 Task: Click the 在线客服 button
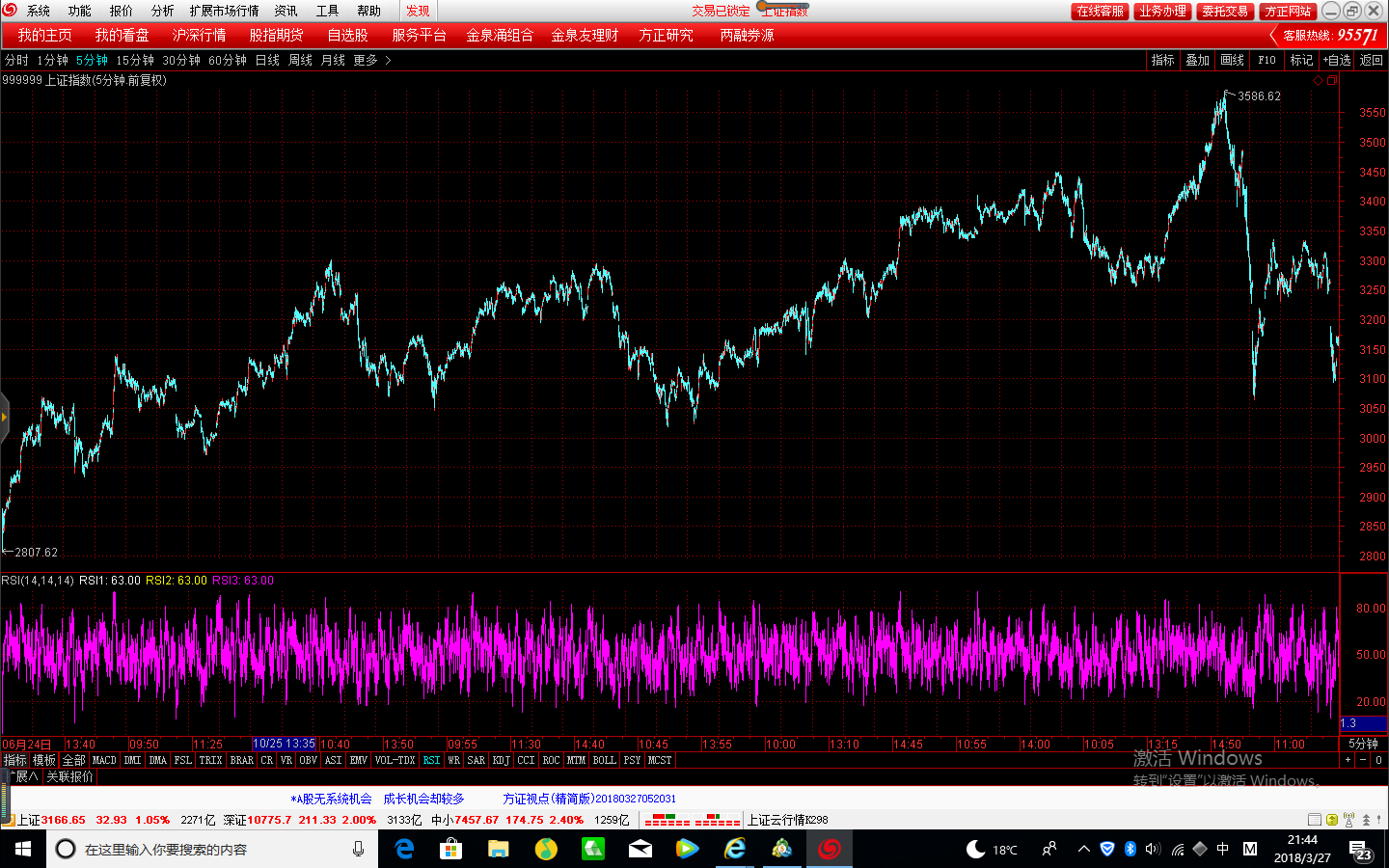pyautogui.click(x=1100, y=11)
